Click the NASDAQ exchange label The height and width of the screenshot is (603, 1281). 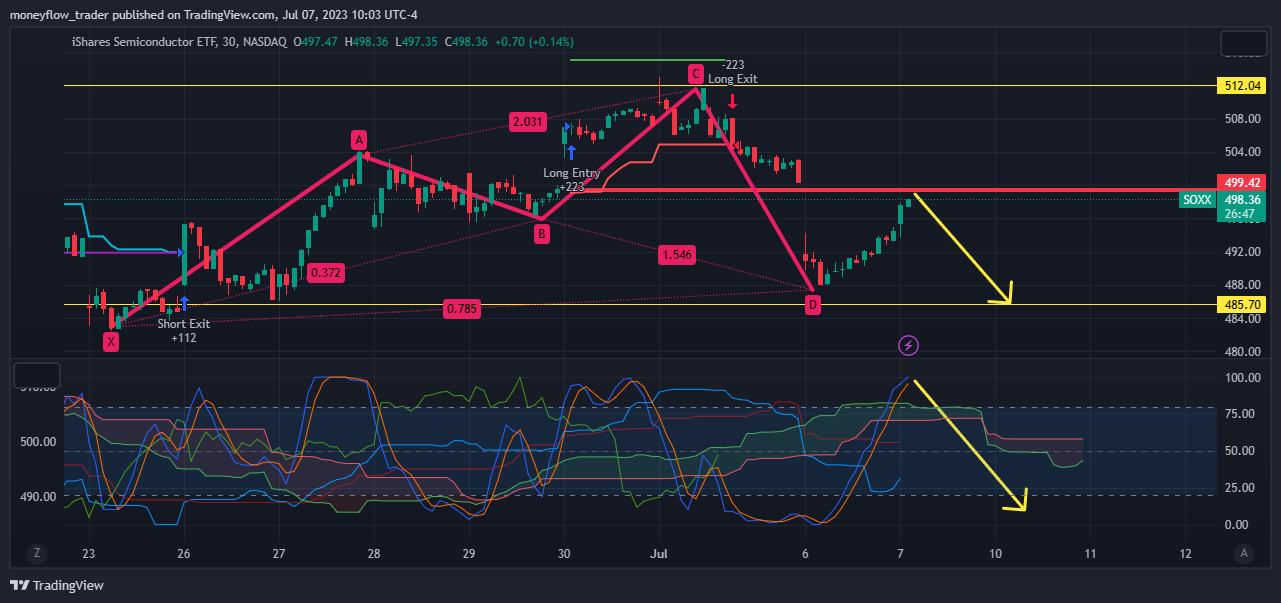coord(266,41)
